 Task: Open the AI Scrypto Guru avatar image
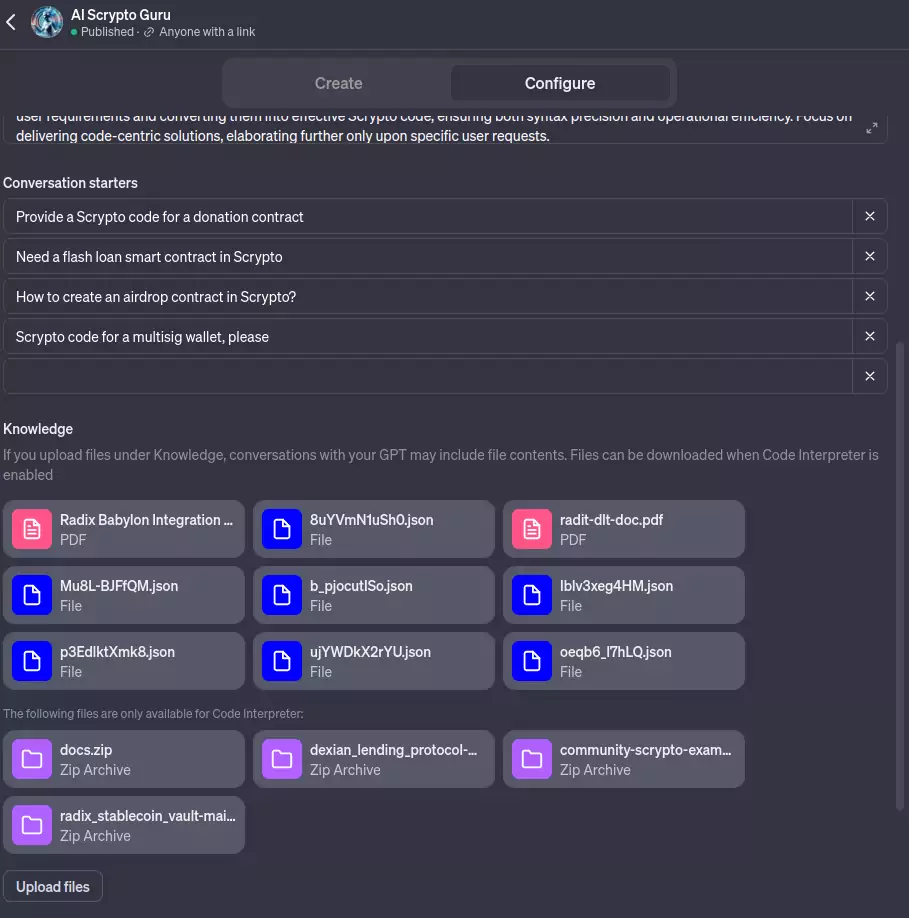(47, 22)
